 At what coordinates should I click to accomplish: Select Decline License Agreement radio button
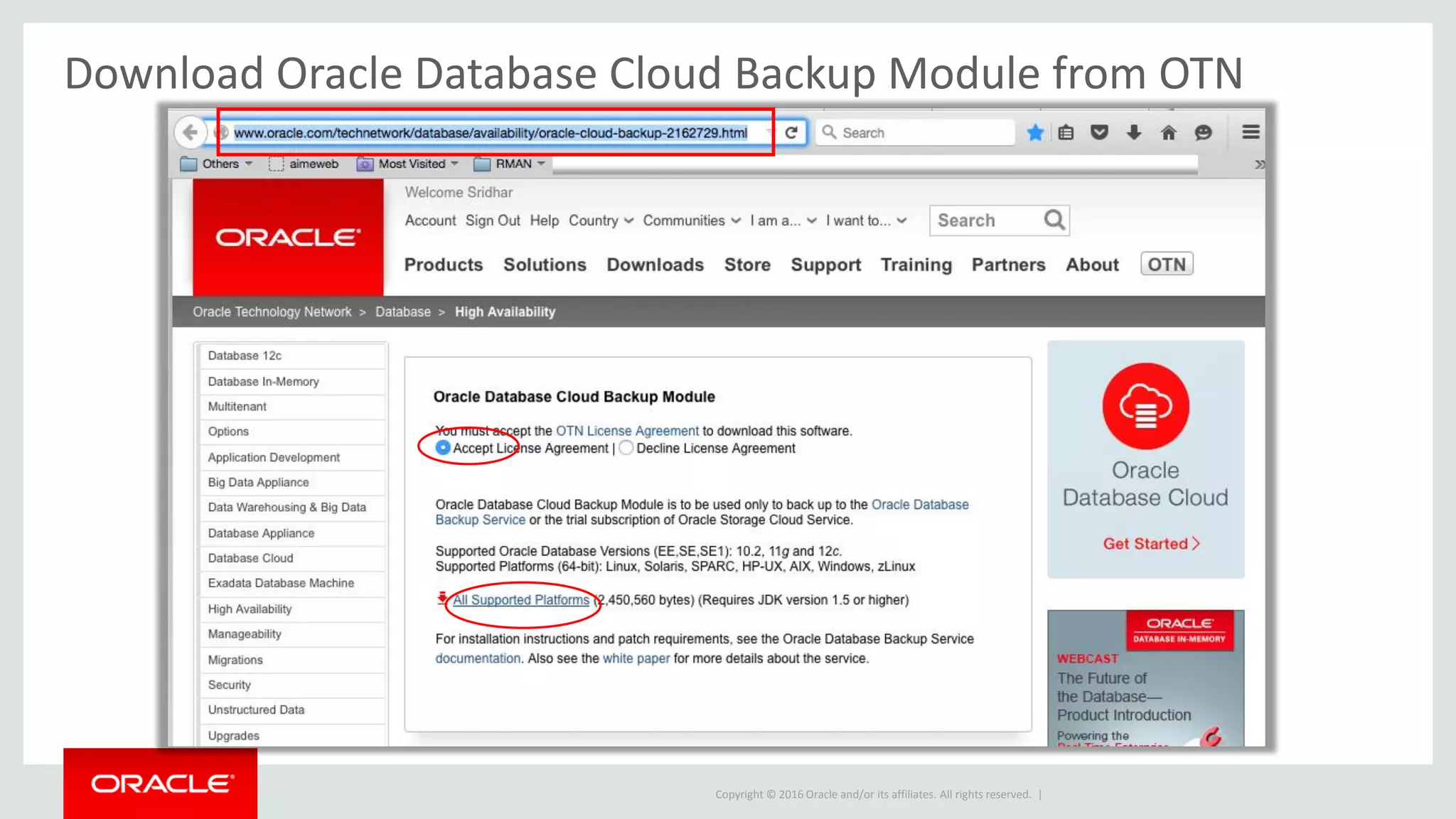pyautogui.click(x=626, y=448)
